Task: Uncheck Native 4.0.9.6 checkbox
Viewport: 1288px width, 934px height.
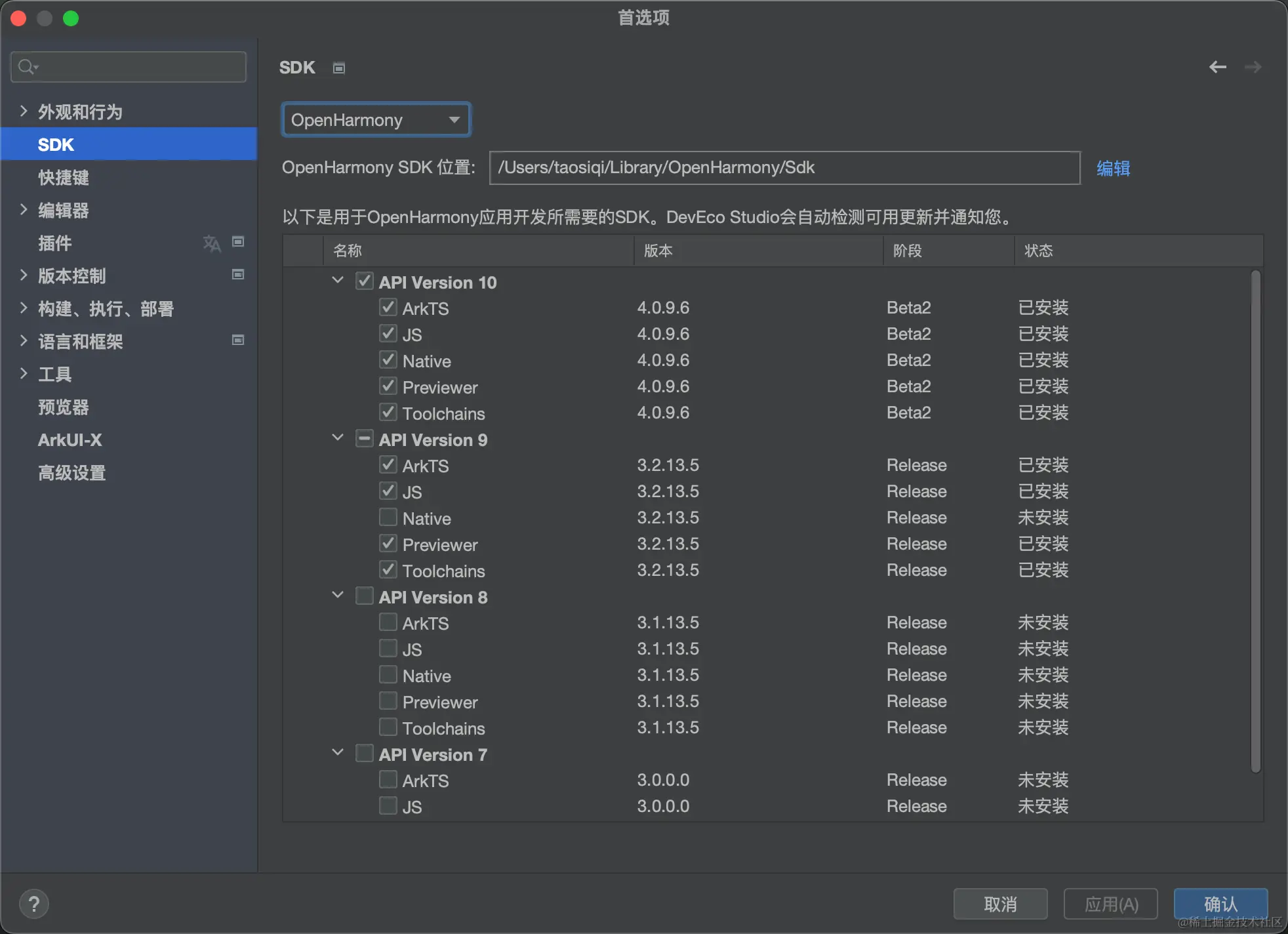Action: [388, 359]
